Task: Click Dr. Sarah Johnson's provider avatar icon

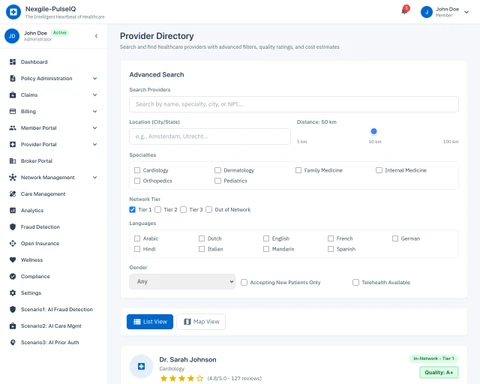Action: click(141, 366)
